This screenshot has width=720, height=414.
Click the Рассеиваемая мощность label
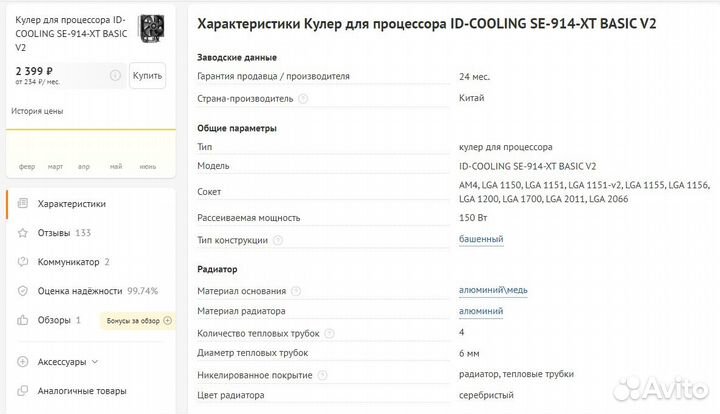pyautogui.click(x=248, y=218)
